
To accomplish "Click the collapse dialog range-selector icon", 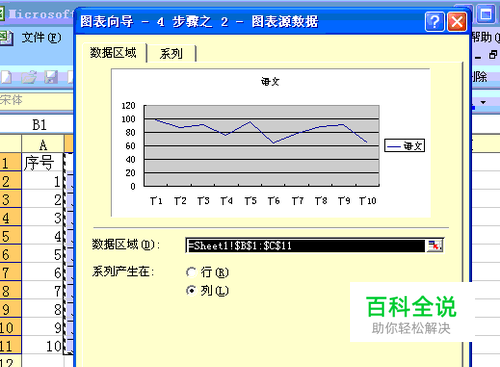I will [434, 246].
